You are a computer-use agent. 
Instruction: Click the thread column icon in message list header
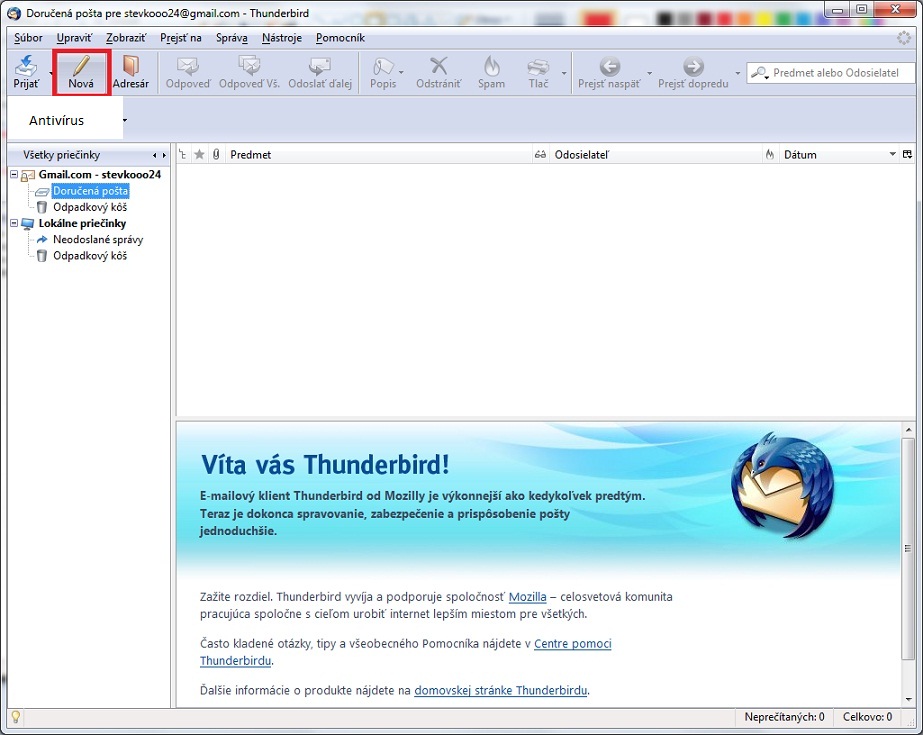182,155
